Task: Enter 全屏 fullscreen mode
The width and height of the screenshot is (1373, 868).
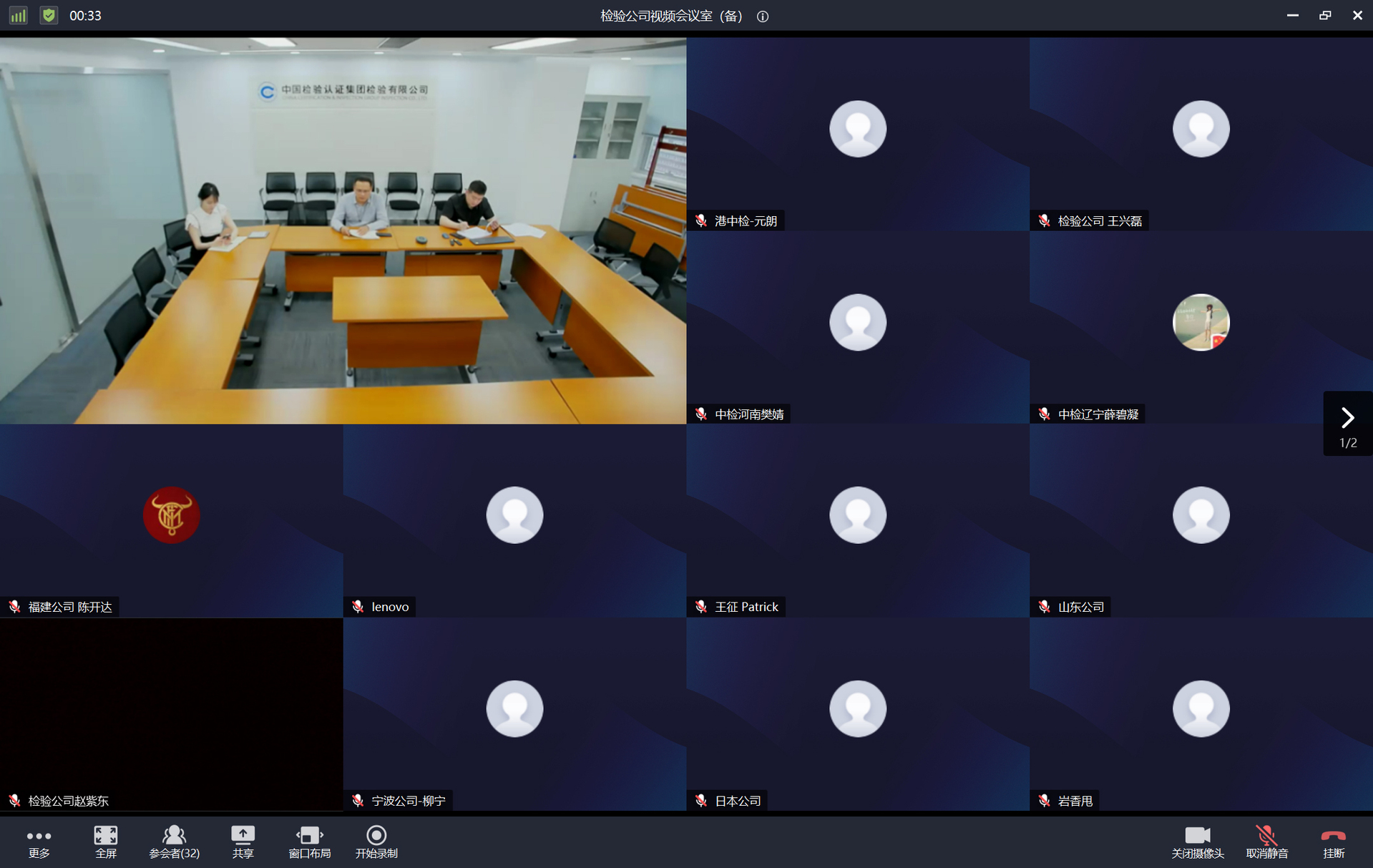Action: coord(106,842)
